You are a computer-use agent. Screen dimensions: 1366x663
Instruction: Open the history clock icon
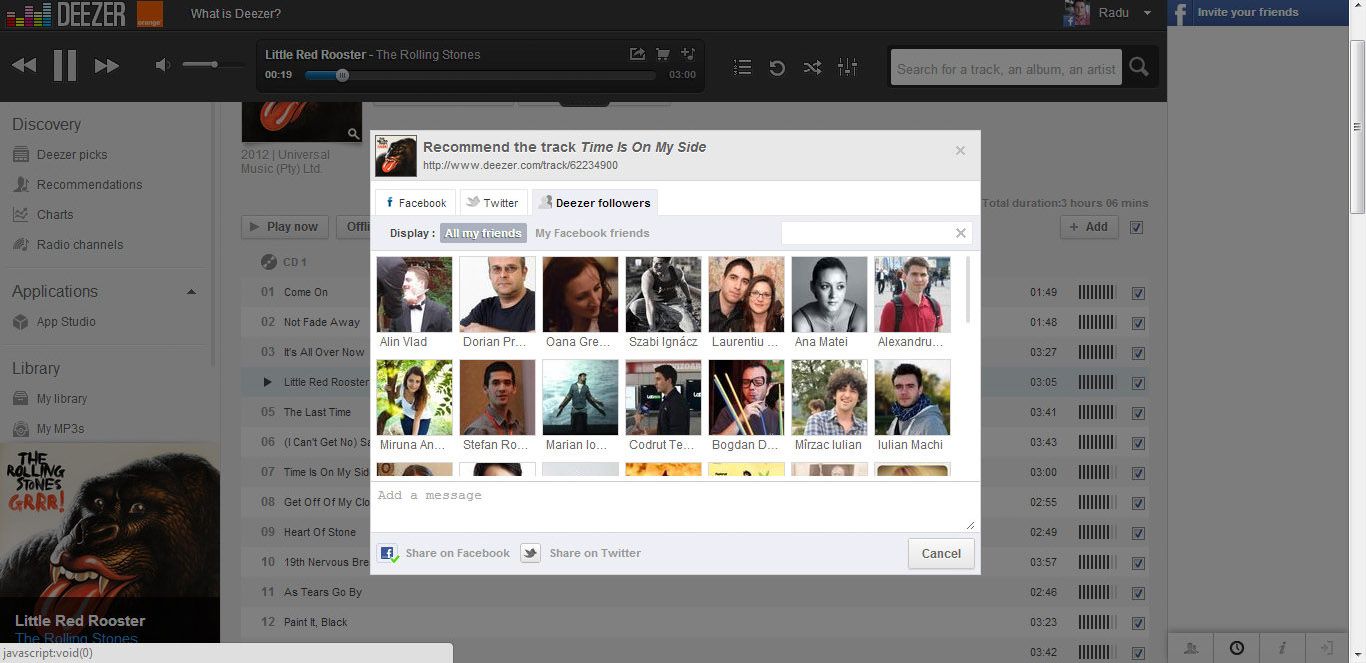(1237, 648)
